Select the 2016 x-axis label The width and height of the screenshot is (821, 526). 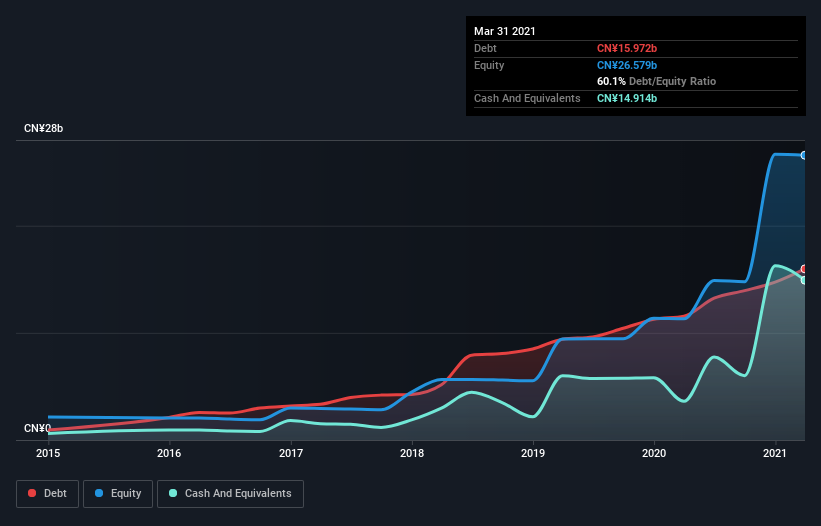(169, 453)
